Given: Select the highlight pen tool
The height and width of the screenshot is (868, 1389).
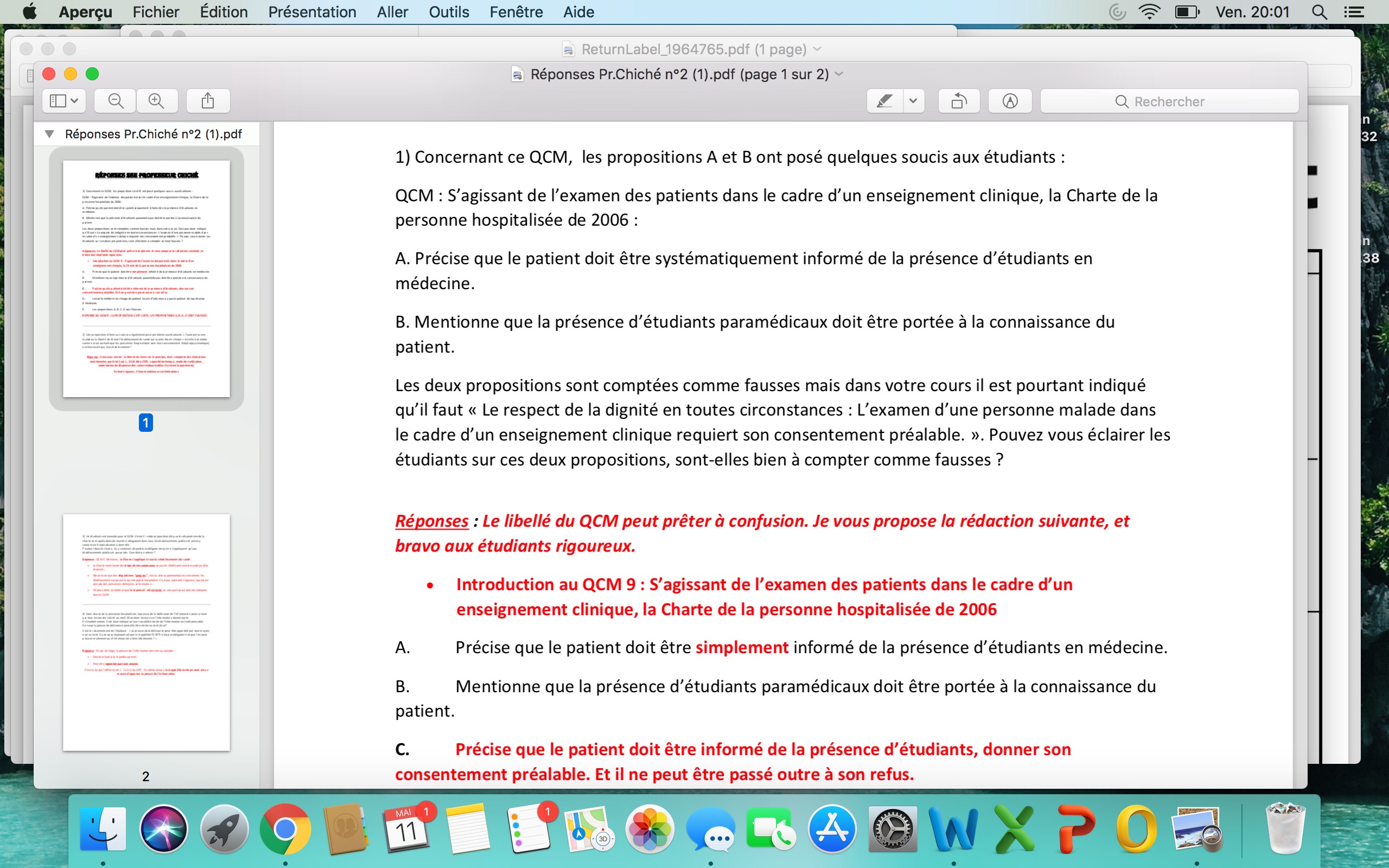Looking at the screenshot, I should tap(884, 101).
